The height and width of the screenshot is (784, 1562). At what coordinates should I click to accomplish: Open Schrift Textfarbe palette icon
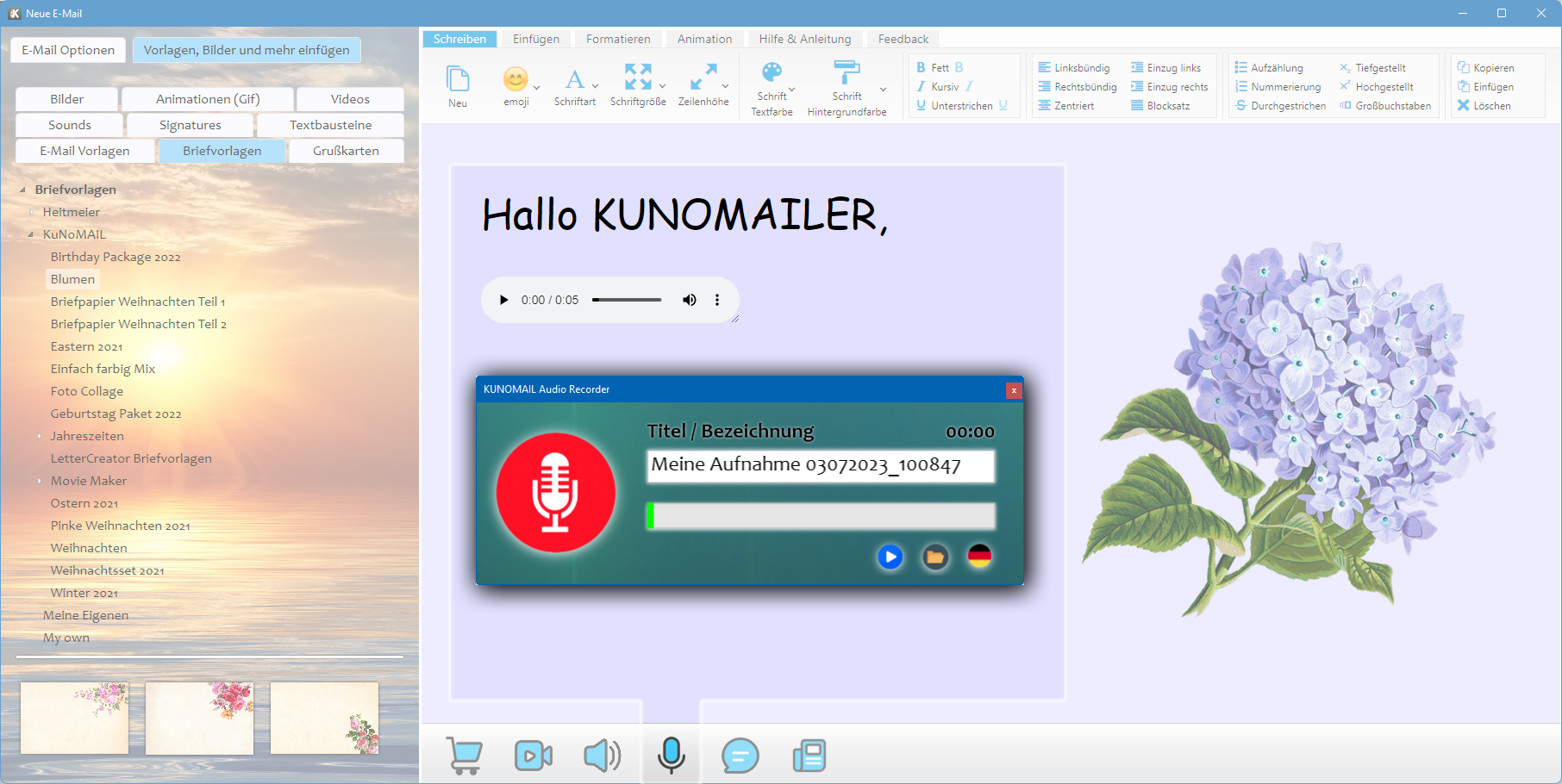[772, 72]
